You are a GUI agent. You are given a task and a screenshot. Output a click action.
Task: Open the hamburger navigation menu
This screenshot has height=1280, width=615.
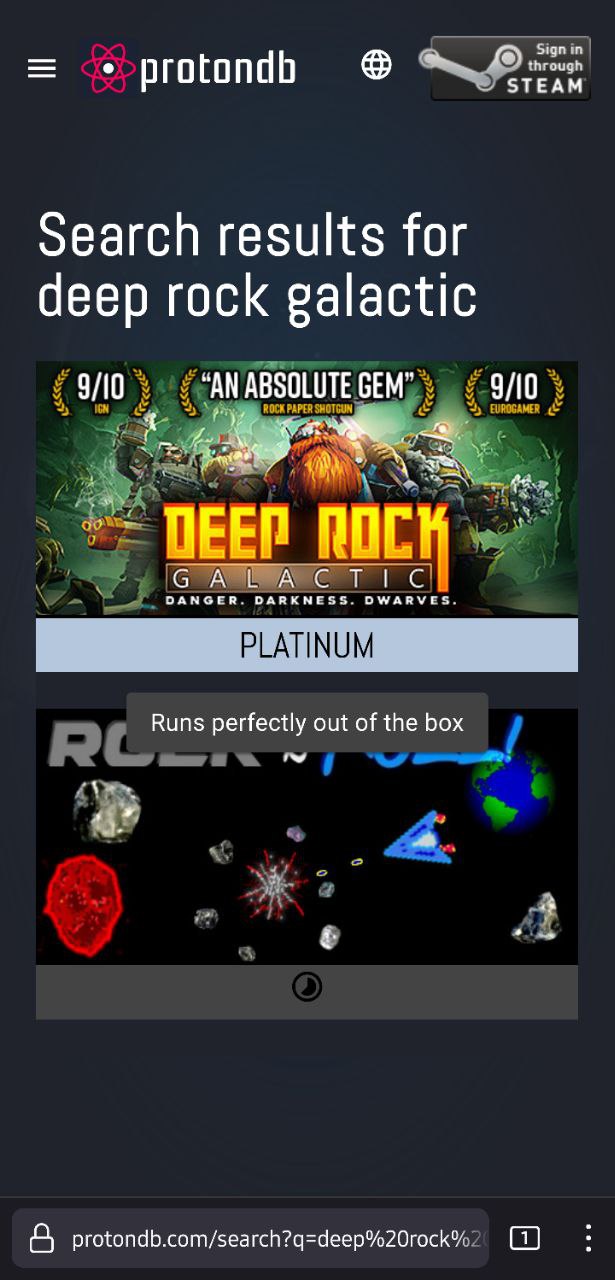coord(42,68)
